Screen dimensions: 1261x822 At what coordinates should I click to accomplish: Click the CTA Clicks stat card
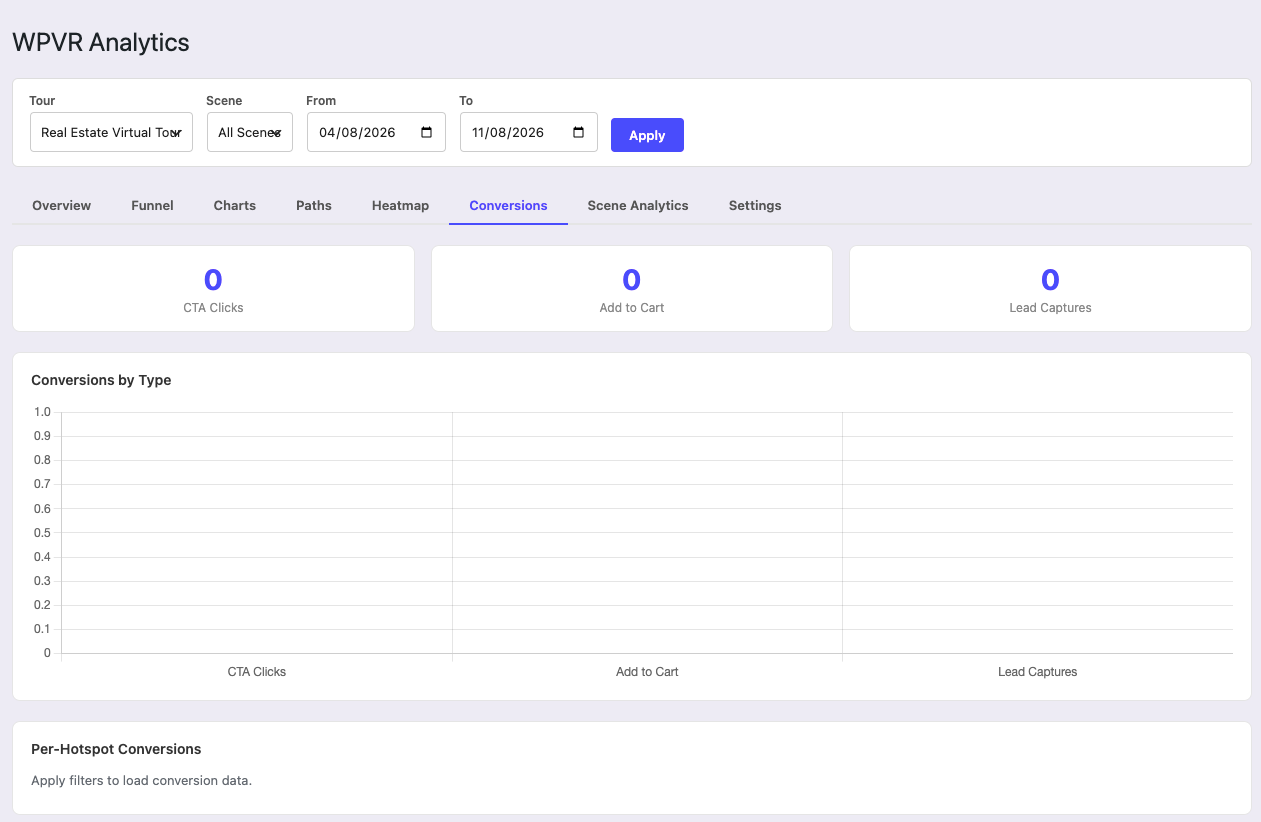coord(213,289)
